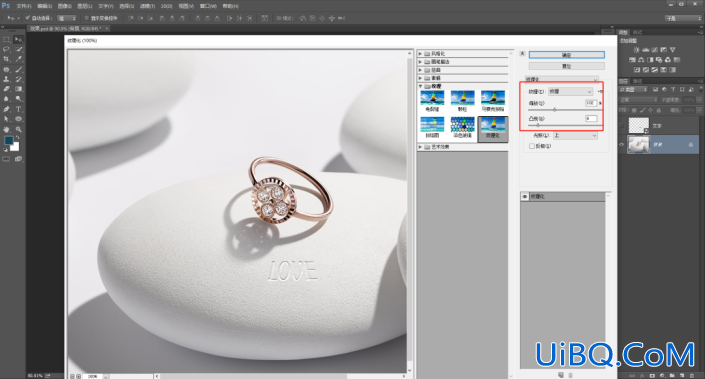Open the 3D menu
The width and height of the screenshot is (705, 379).
click(166, 6)
